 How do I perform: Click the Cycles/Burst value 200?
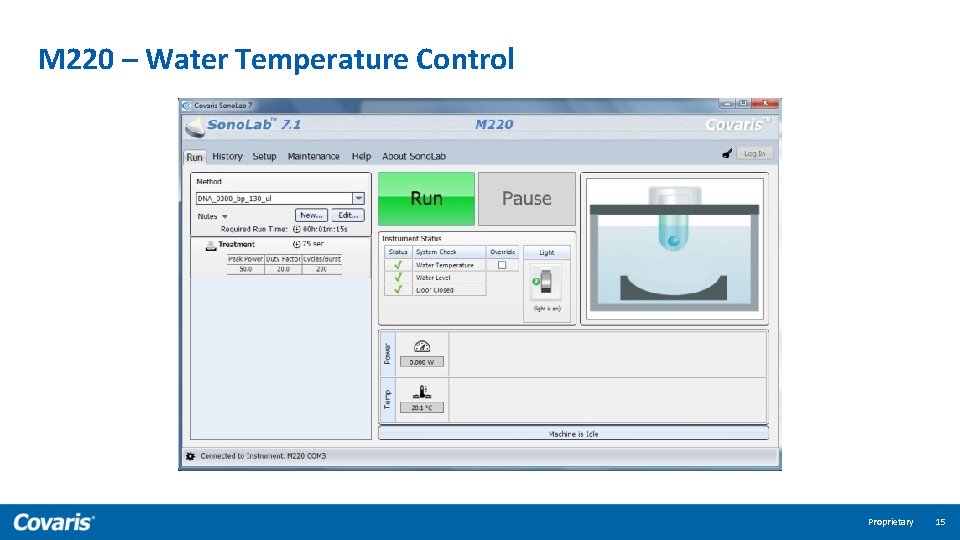[x=321, y=269]
